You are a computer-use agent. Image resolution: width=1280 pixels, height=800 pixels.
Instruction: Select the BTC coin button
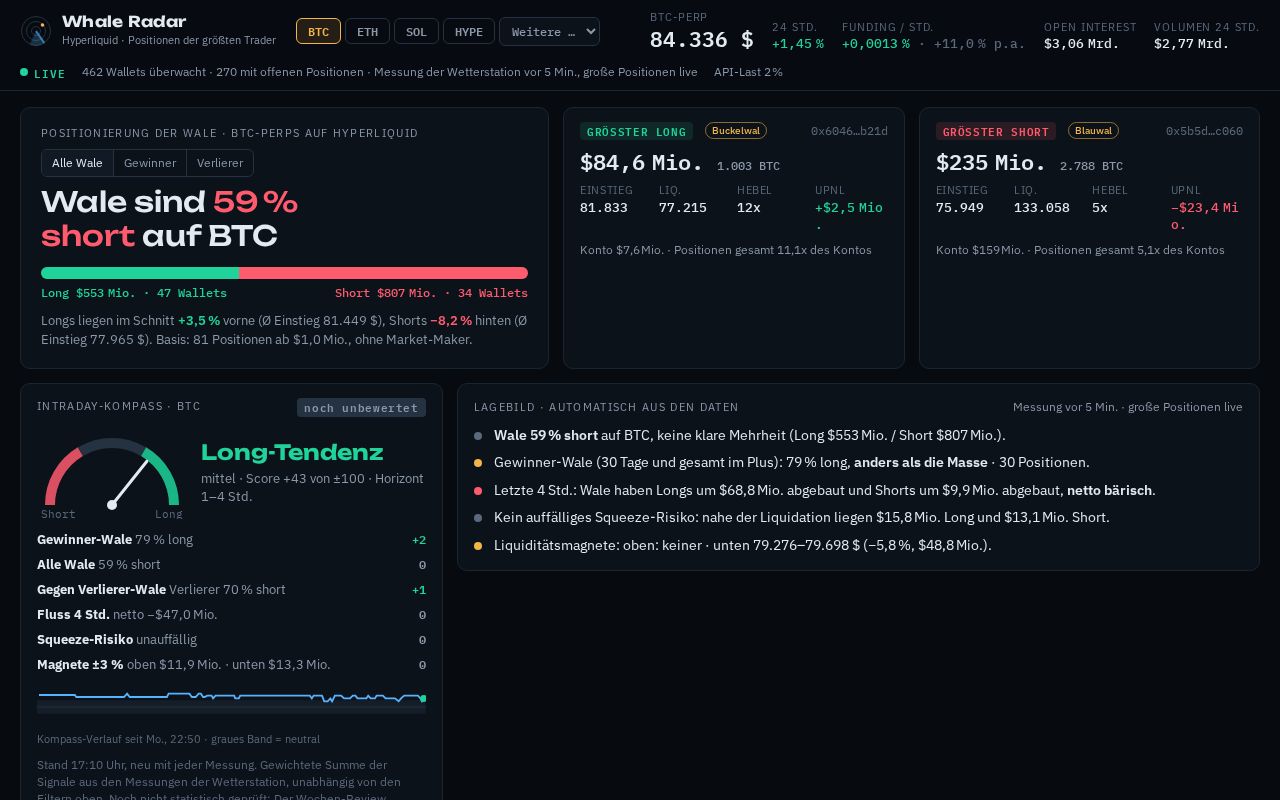(x=318, y=31)
